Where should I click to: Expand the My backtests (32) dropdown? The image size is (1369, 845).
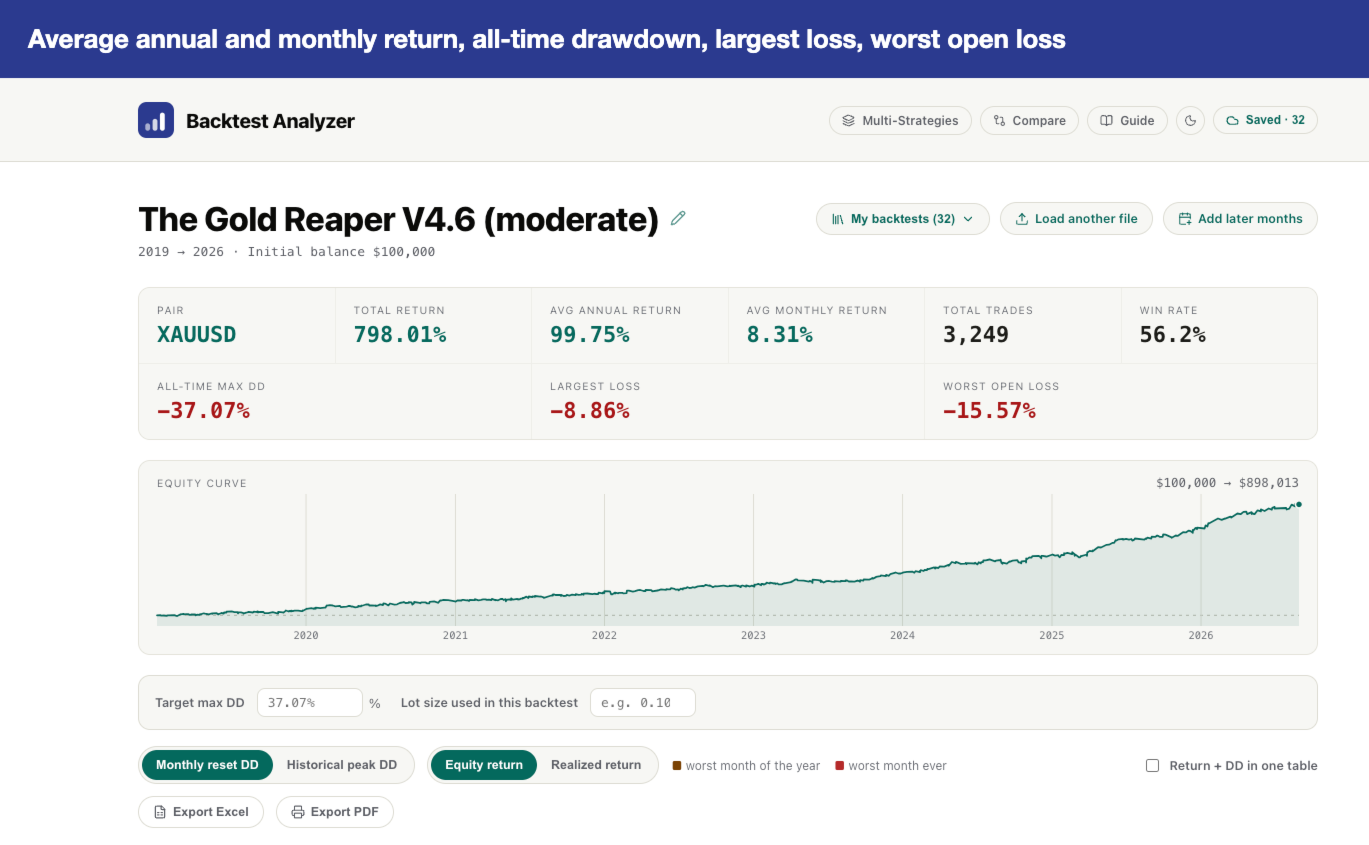point(903,219)
